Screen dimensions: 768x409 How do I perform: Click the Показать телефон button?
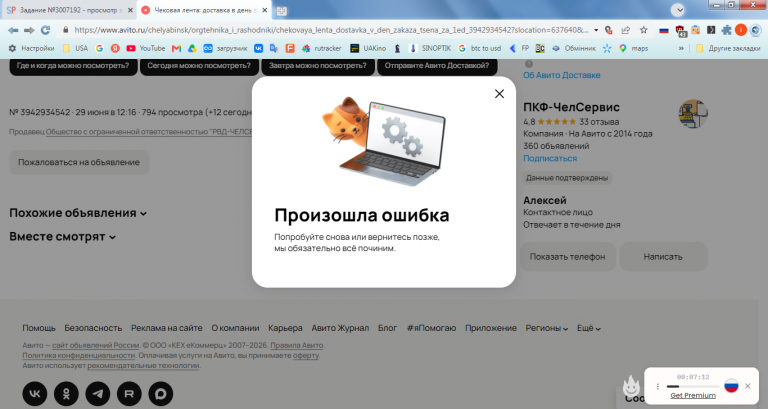[x=567, y=257]
